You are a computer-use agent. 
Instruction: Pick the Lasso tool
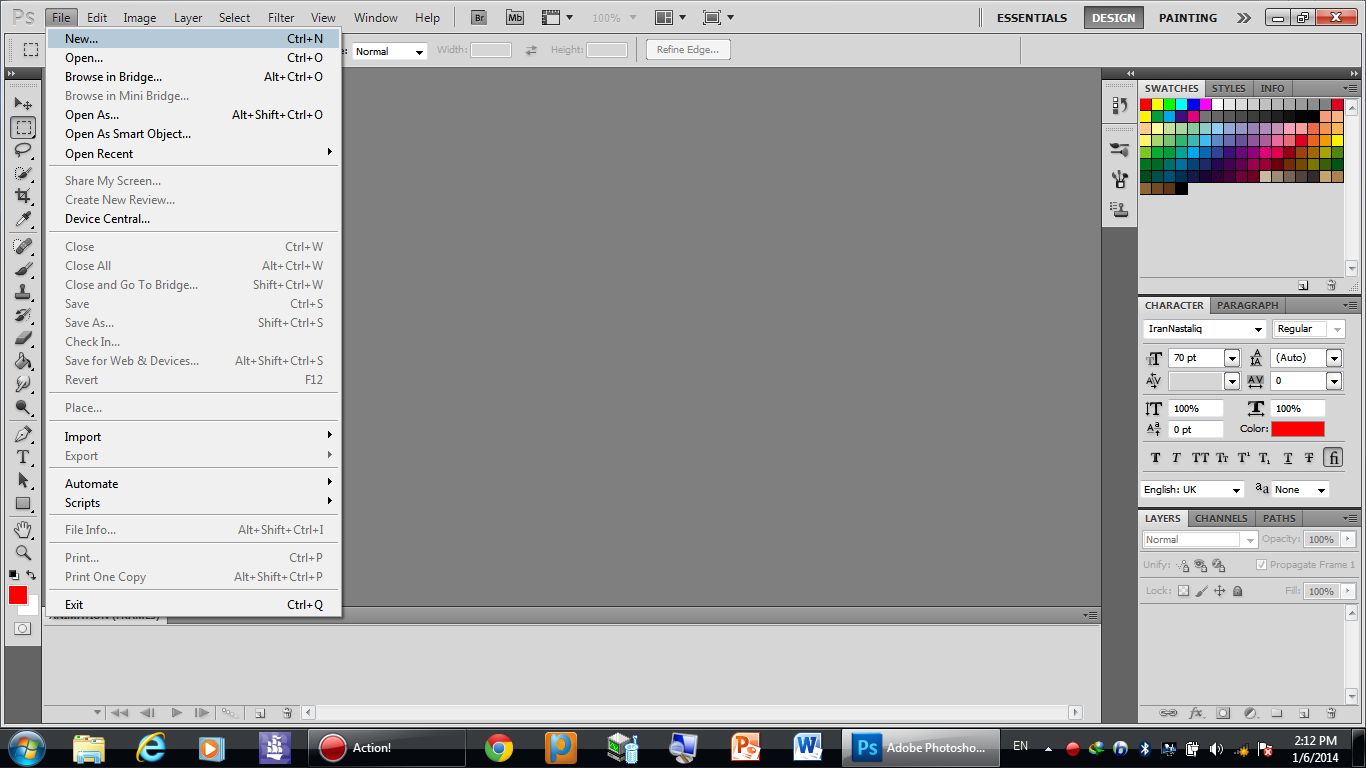pos(23,150)
